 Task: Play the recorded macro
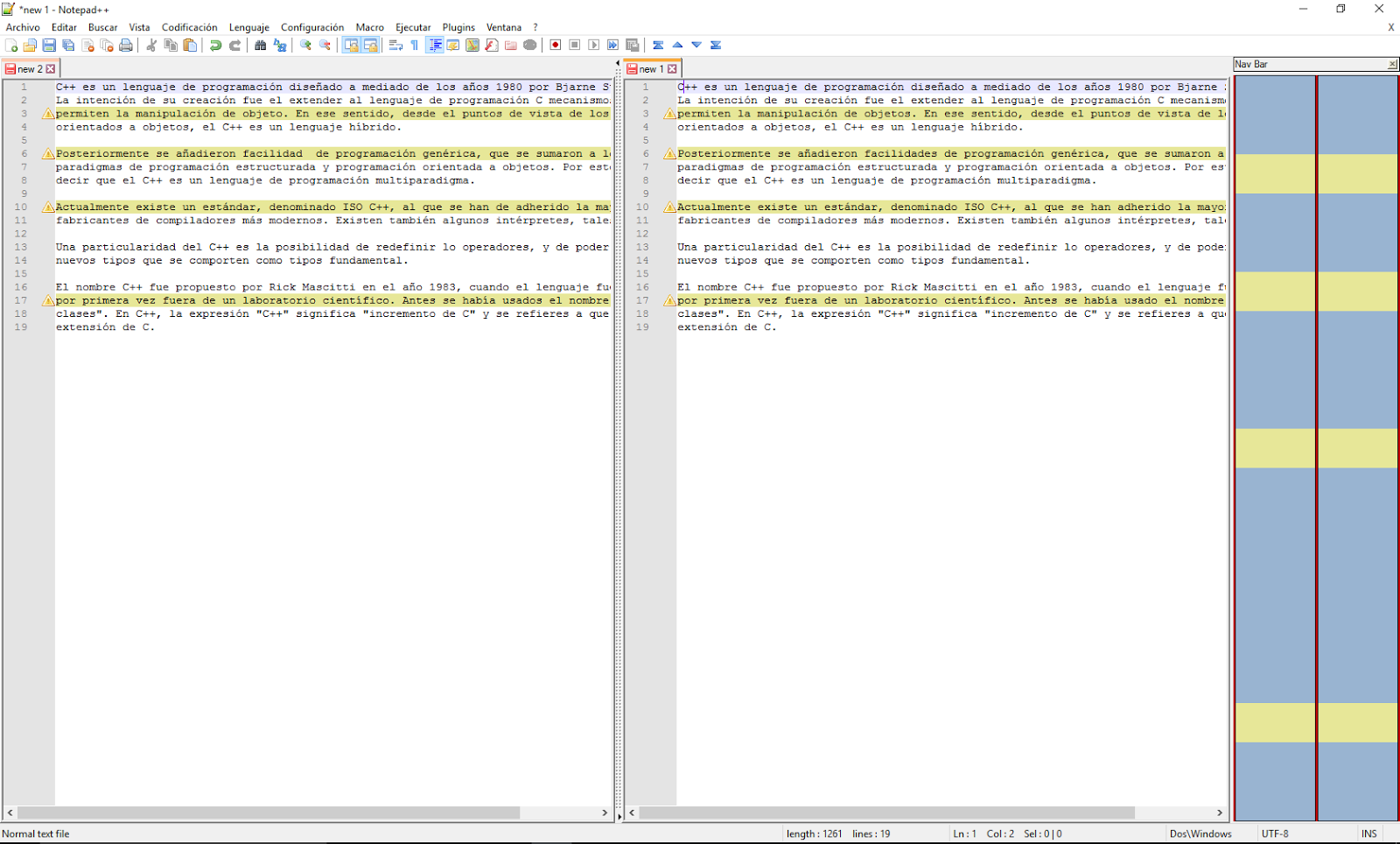tap(593, 45)
